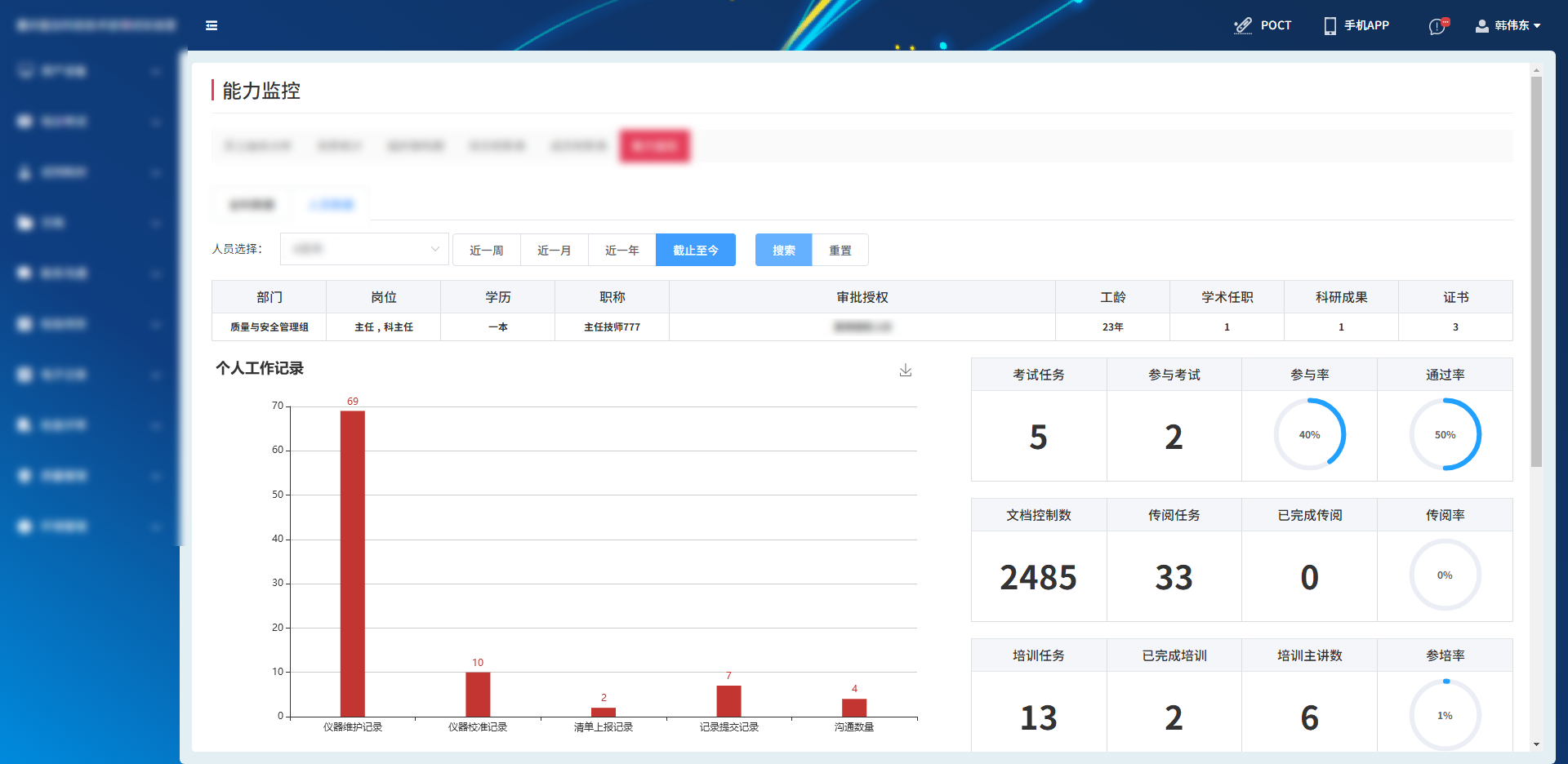
Task: Open the 人员选择 dropdown
Action: coord(364,250)
